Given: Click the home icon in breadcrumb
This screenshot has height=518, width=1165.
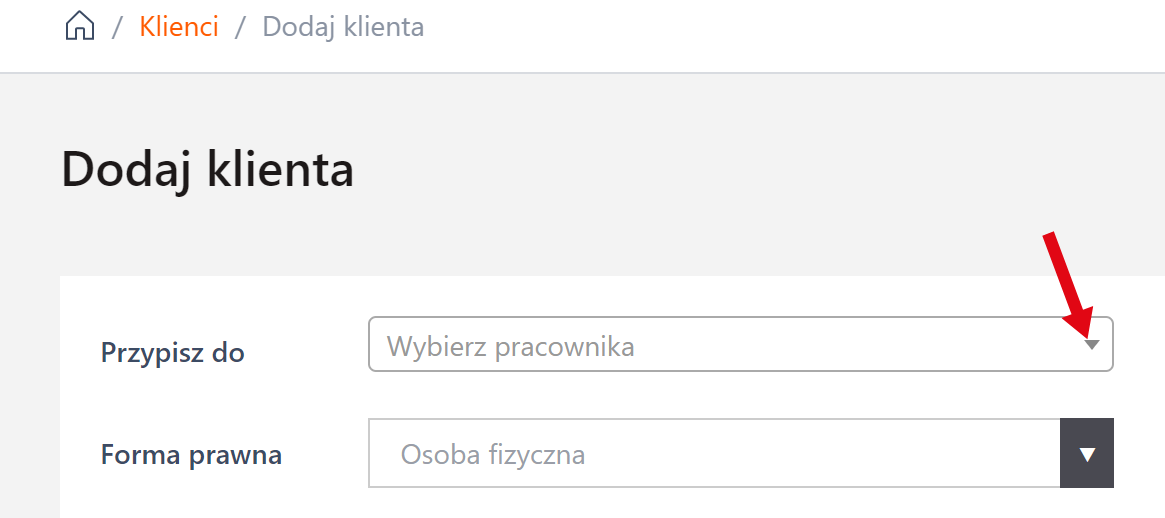Looking at the screenshot, I should [x=80, y=27].
